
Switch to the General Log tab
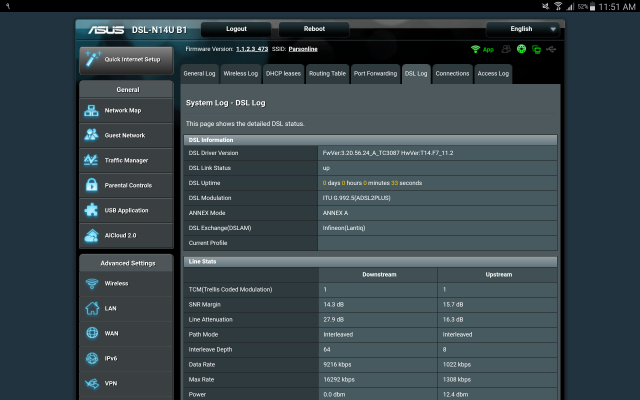click(199, 74)
